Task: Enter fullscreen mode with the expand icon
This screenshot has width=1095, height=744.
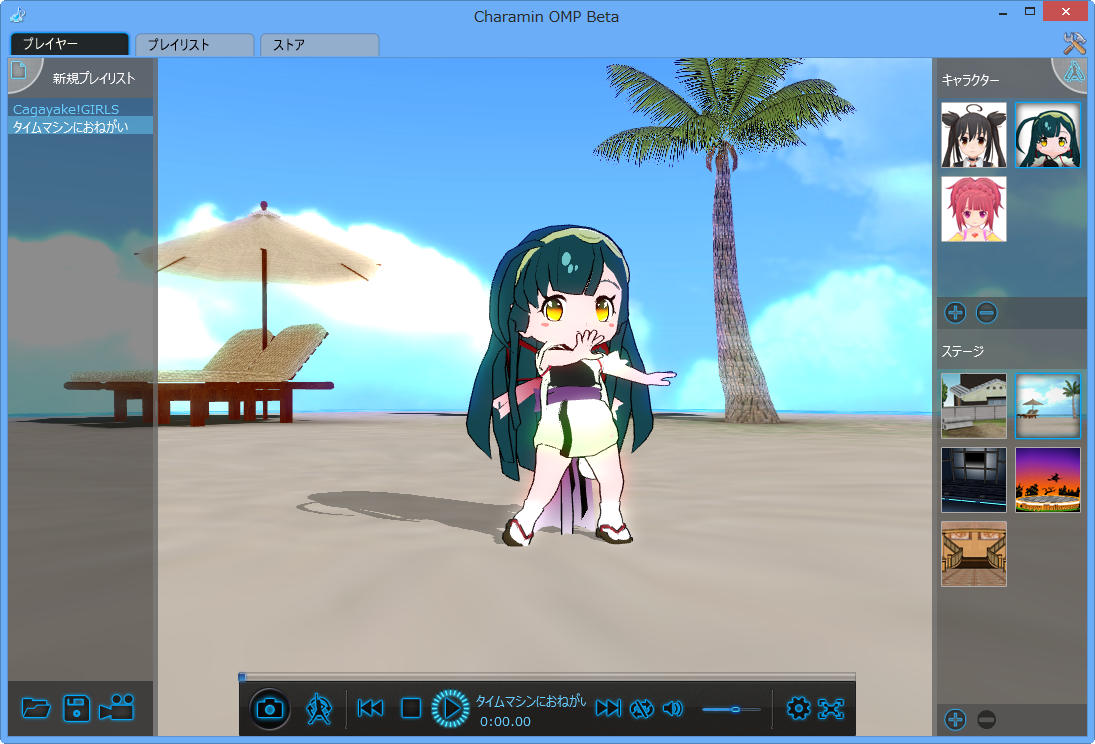Action: point(831,708)
